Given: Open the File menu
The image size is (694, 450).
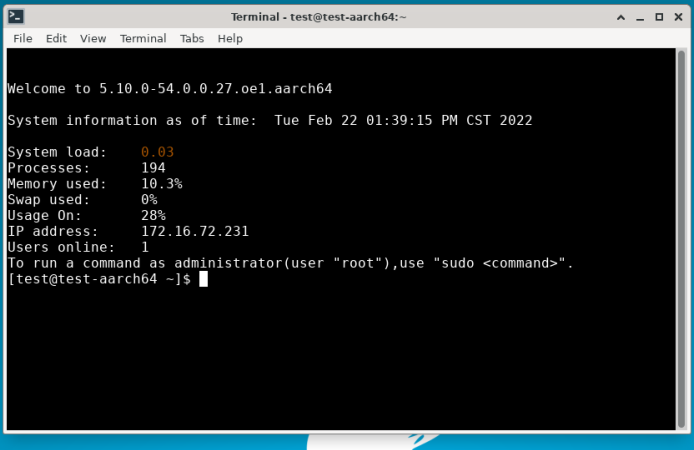Looking at the screenshot, I should coord(23,38).
